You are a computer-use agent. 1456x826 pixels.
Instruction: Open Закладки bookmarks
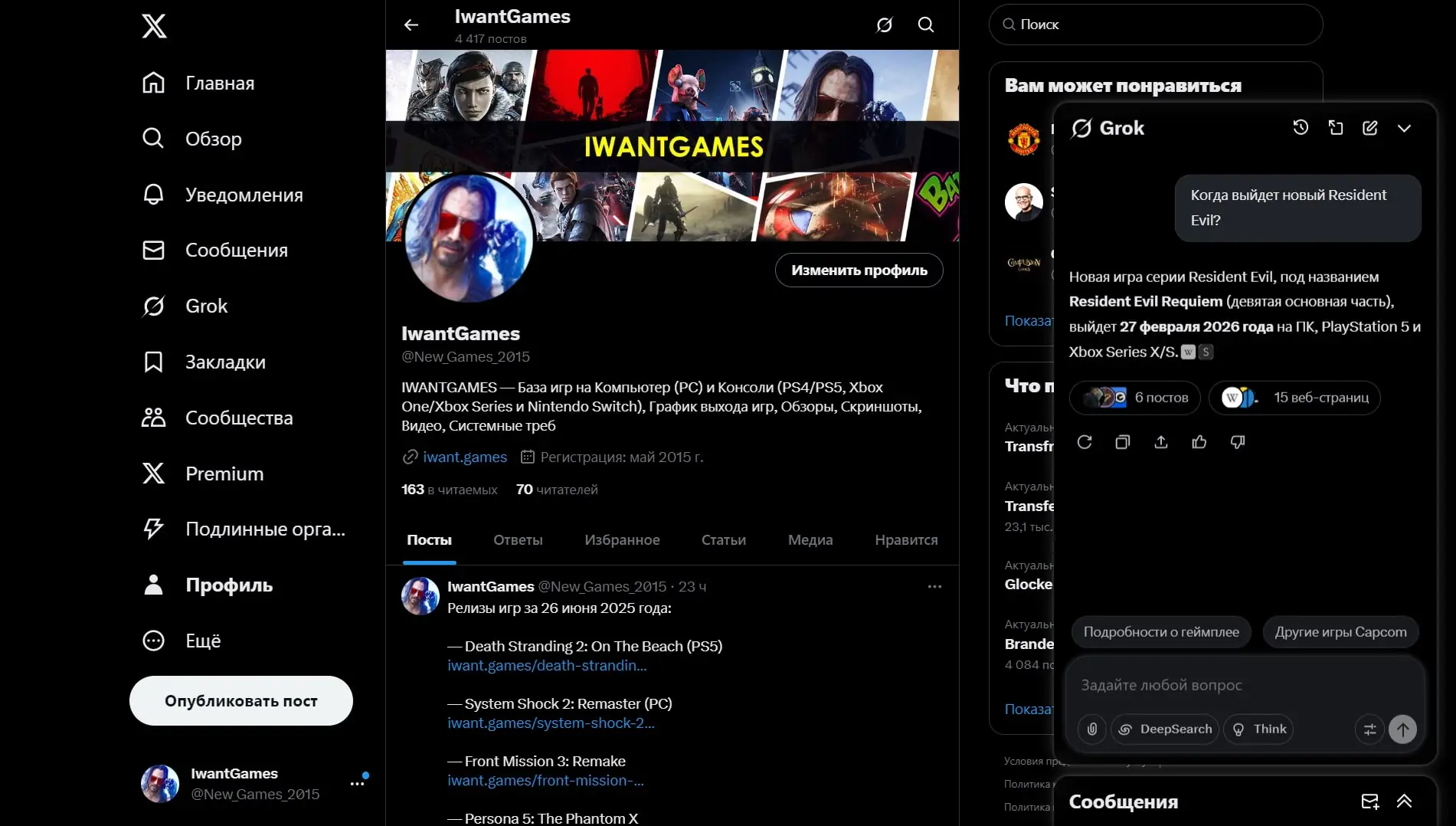[204, 362]
